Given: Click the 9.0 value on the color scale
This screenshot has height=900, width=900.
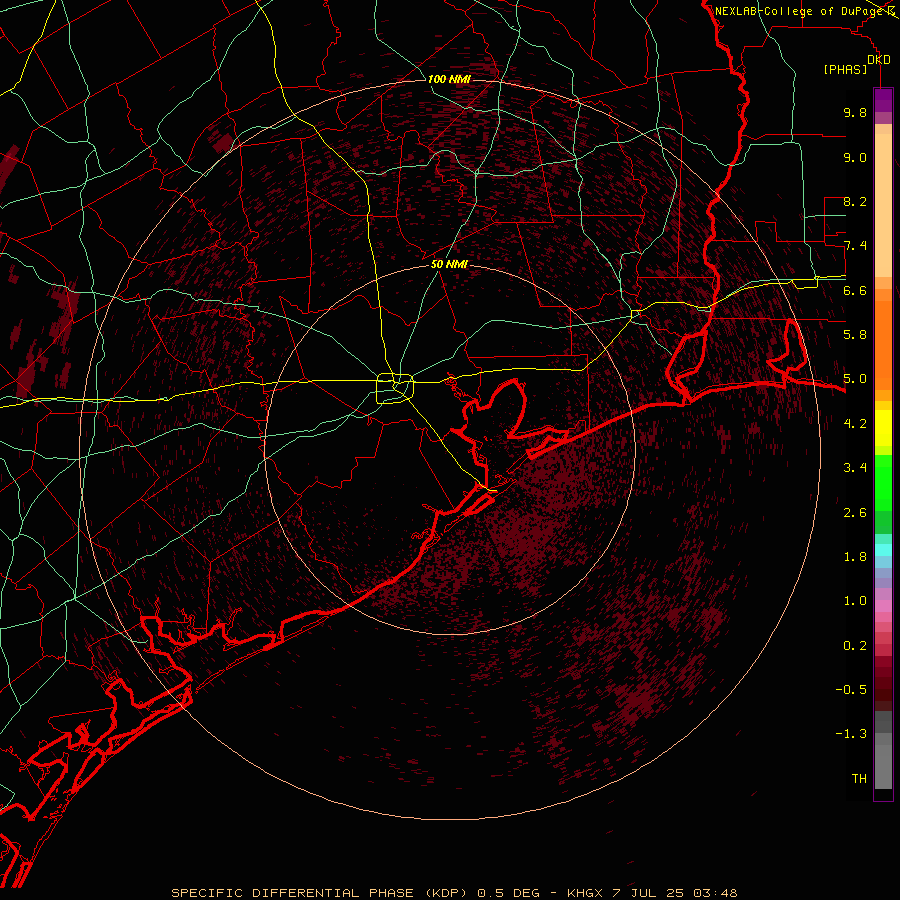Looking at the screenshot, I should pos(855,158).
